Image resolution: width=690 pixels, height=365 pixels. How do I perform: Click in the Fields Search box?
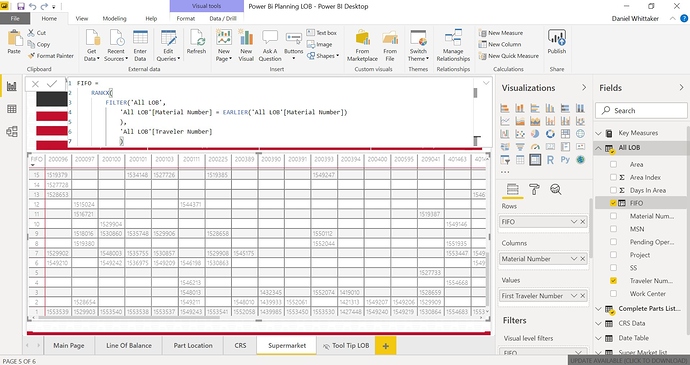641,111
